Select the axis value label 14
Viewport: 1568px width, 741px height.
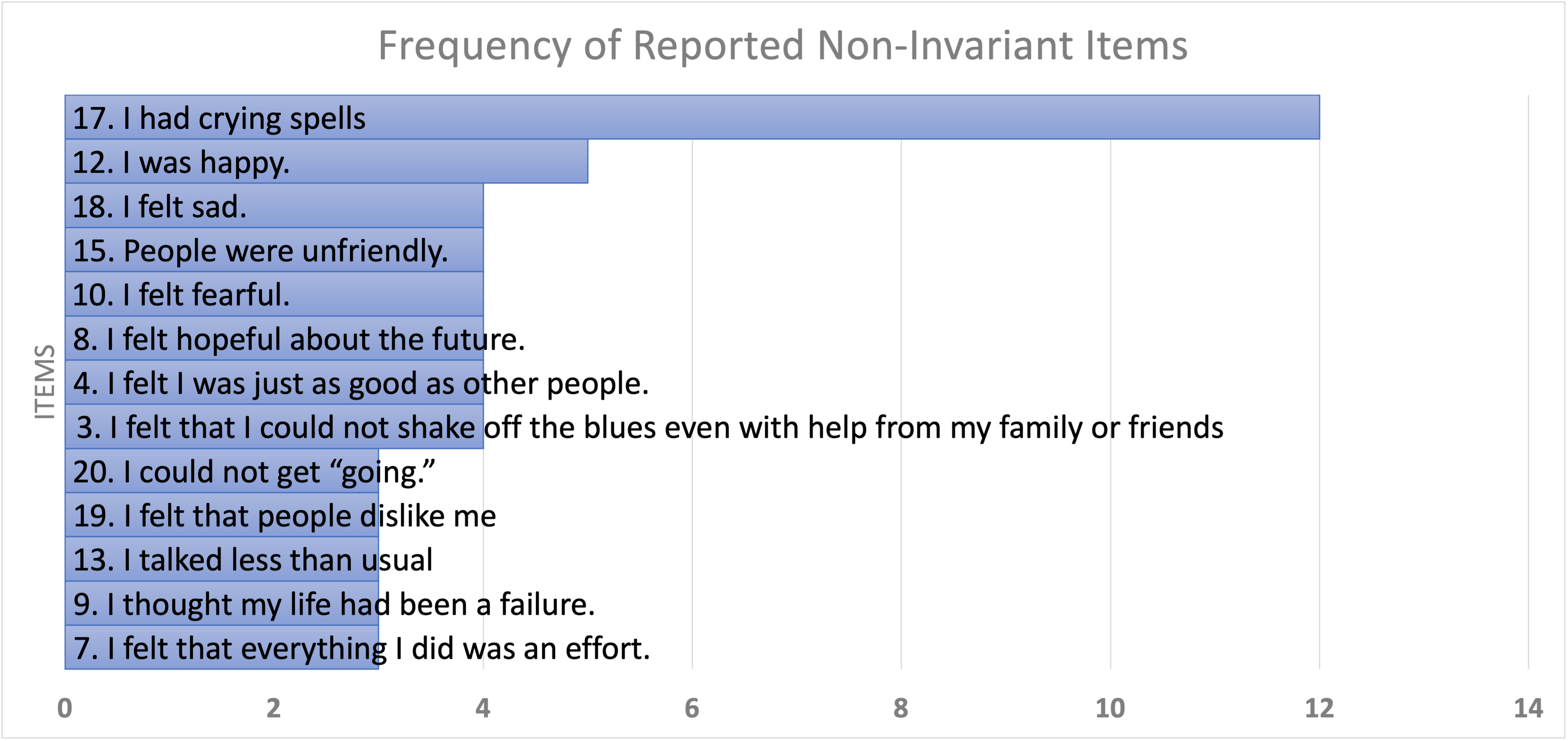(x=1528, y=708)
